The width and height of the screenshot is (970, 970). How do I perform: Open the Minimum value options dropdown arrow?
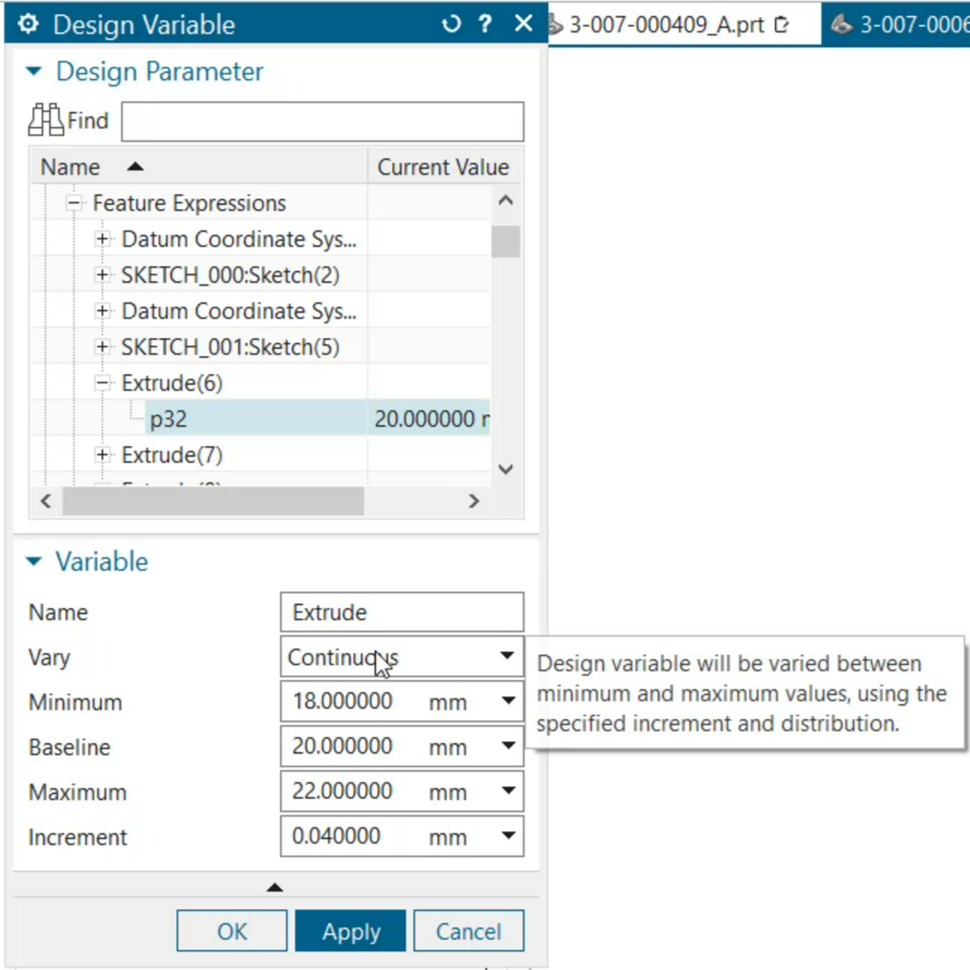pyautogui.click(x=508, y=702)
